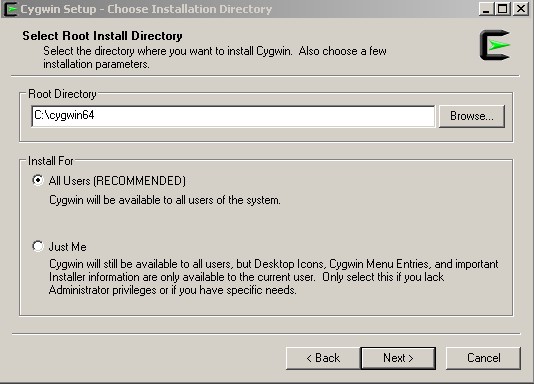
Task: Click the 'Select Root Install Directory' heading
Action: 102,36
